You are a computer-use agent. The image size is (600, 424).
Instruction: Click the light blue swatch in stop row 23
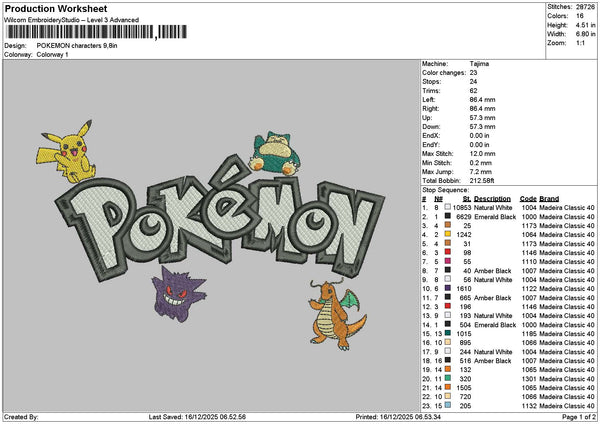(447, 406)
